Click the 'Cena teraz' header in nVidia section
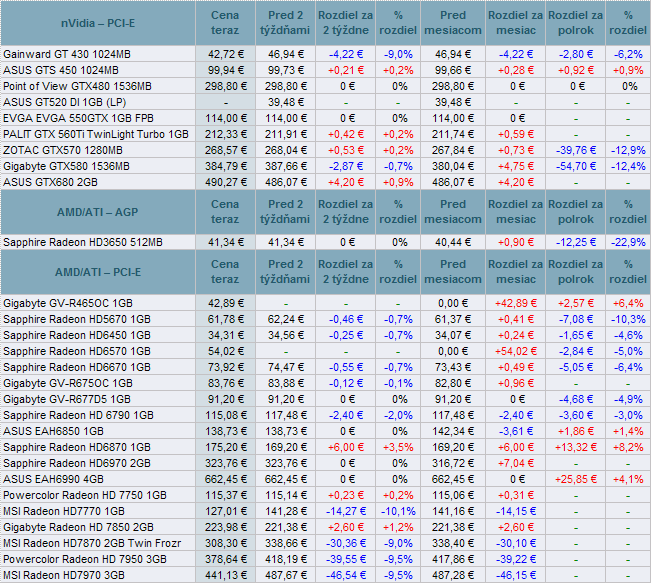651x583 pixels. tap(225, 22)
